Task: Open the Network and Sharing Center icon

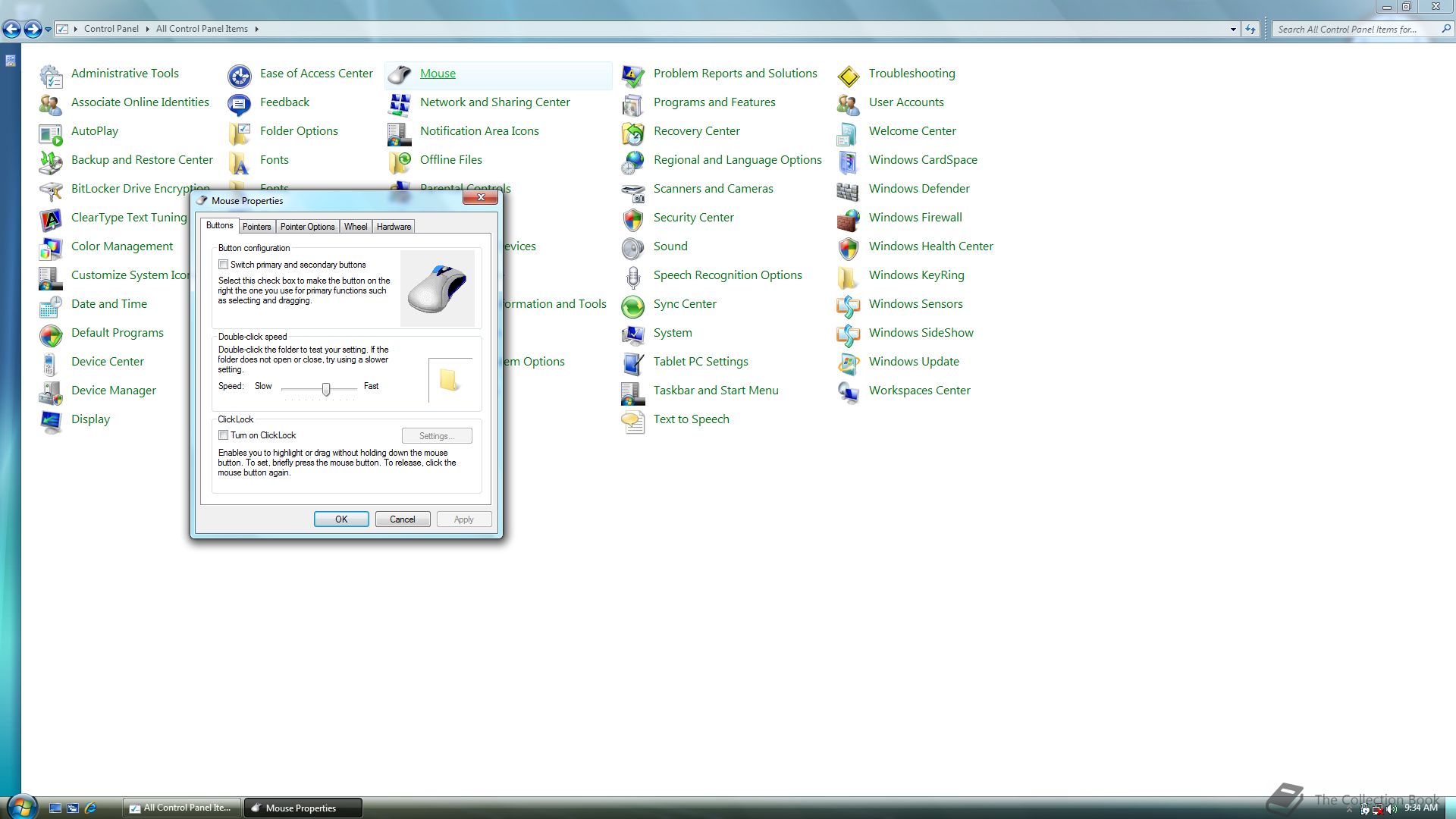Action: (400, 104)
